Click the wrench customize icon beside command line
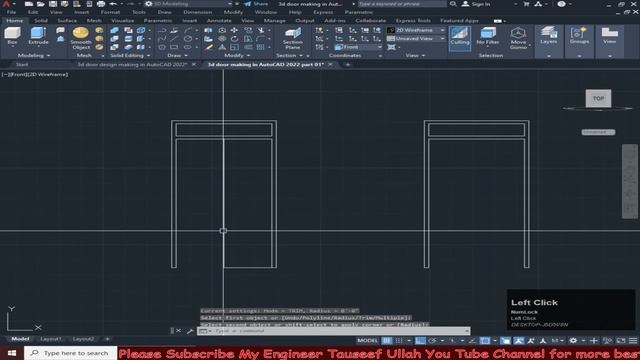This screenshot has width=640, height=360. (190, 331)
